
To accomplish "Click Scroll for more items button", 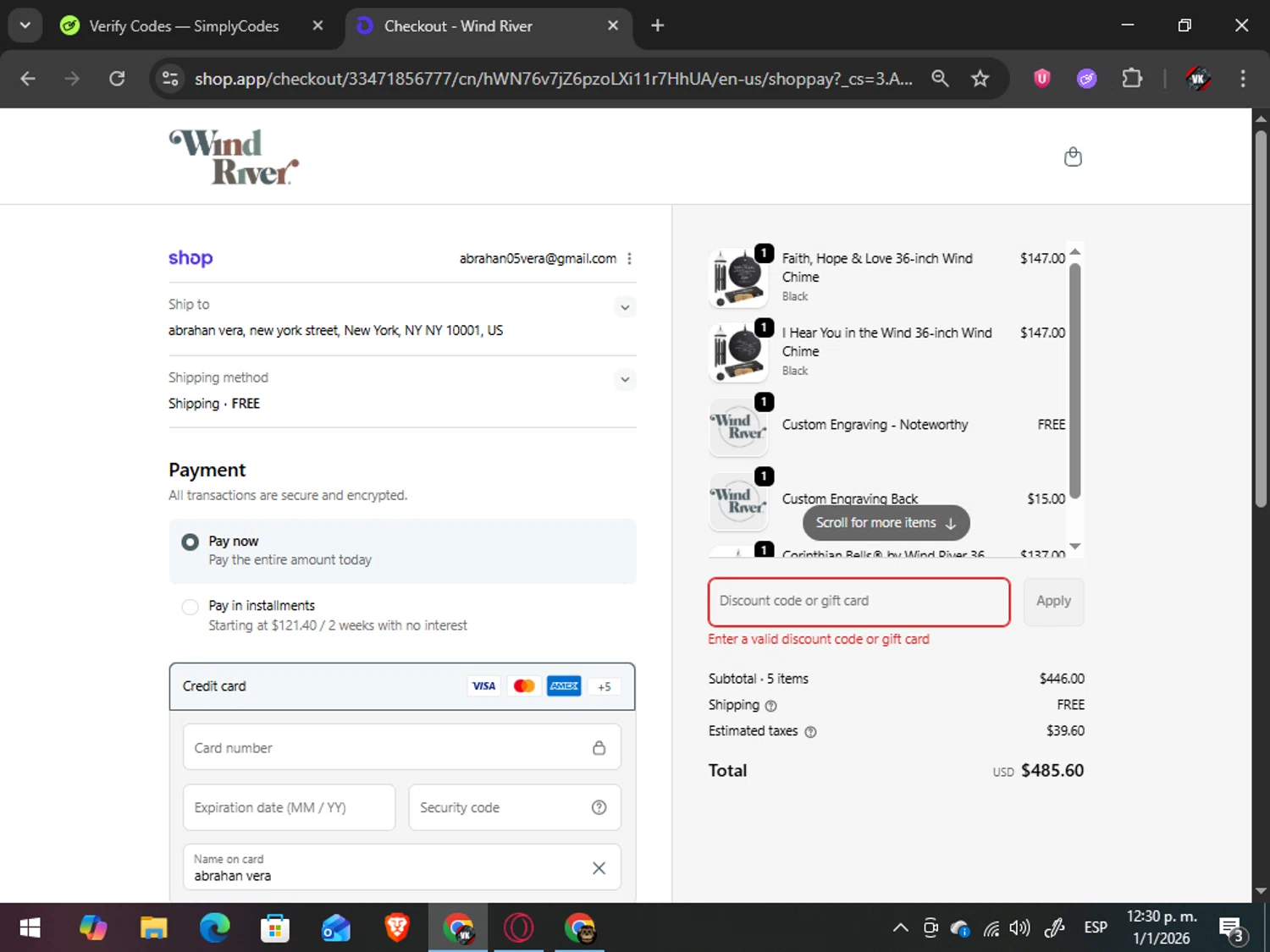I will pos(886,523).
